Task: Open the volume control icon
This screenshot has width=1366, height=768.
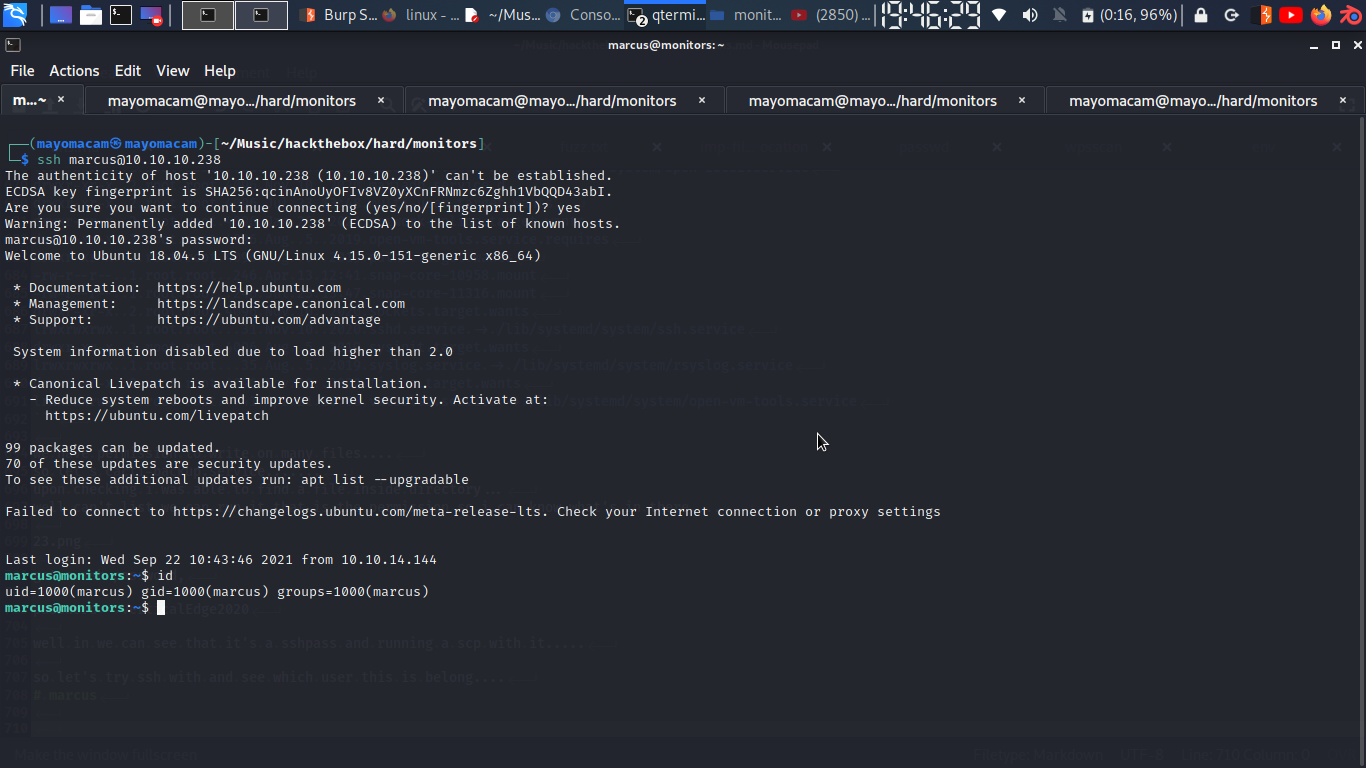Action: point(1030,15)
